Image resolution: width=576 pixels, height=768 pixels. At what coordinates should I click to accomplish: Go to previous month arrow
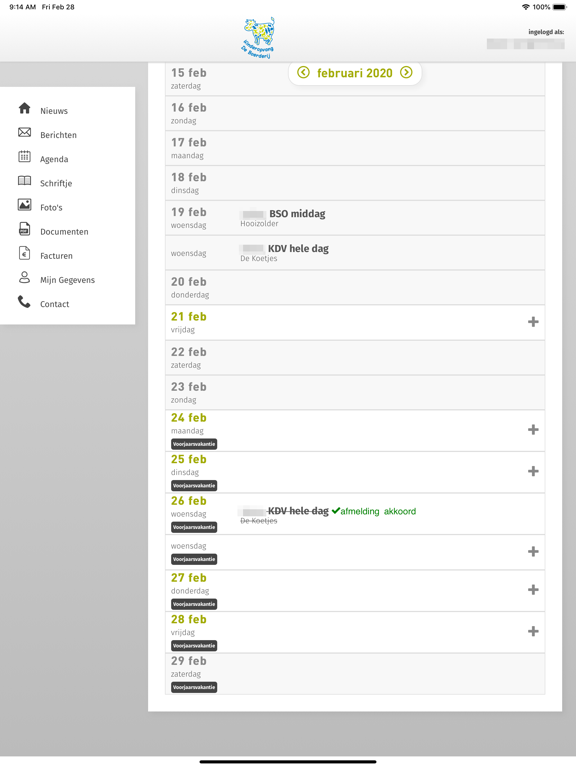pos(303,72)
